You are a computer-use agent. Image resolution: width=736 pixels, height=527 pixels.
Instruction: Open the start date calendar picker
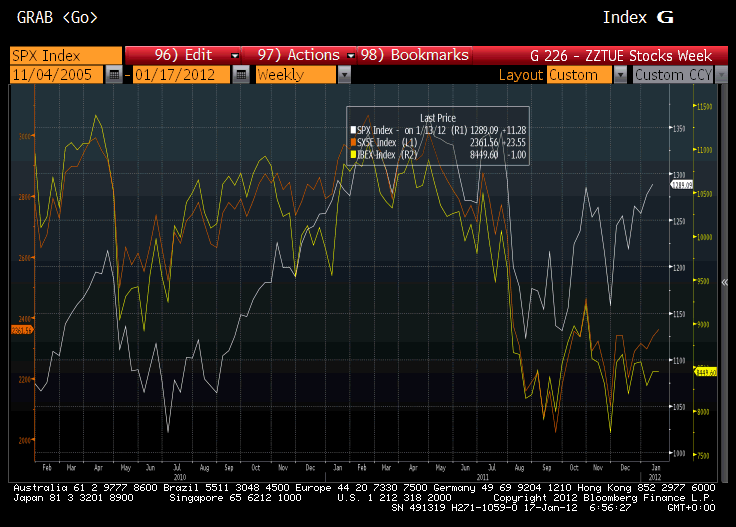tap(114, 75)
